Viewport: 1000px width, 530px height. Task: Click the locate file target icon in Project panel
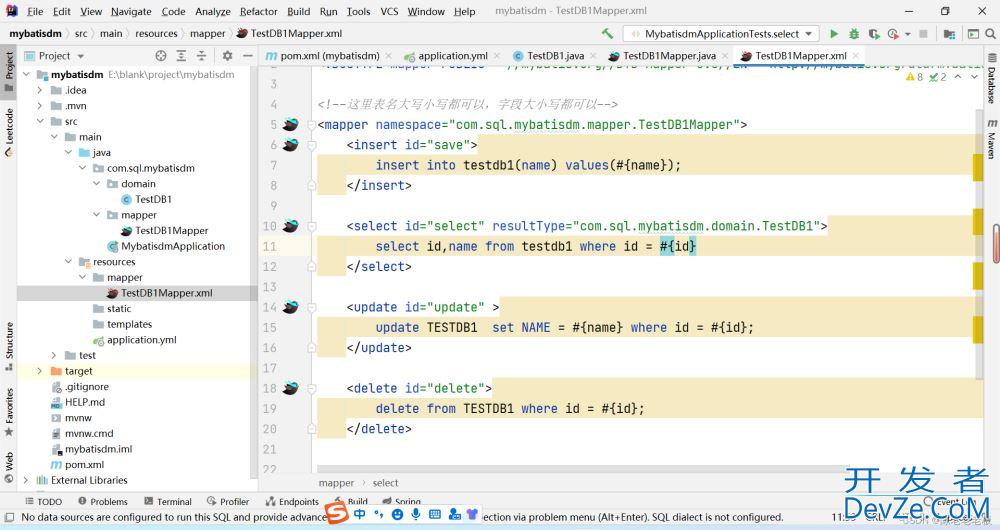(161, 56)
